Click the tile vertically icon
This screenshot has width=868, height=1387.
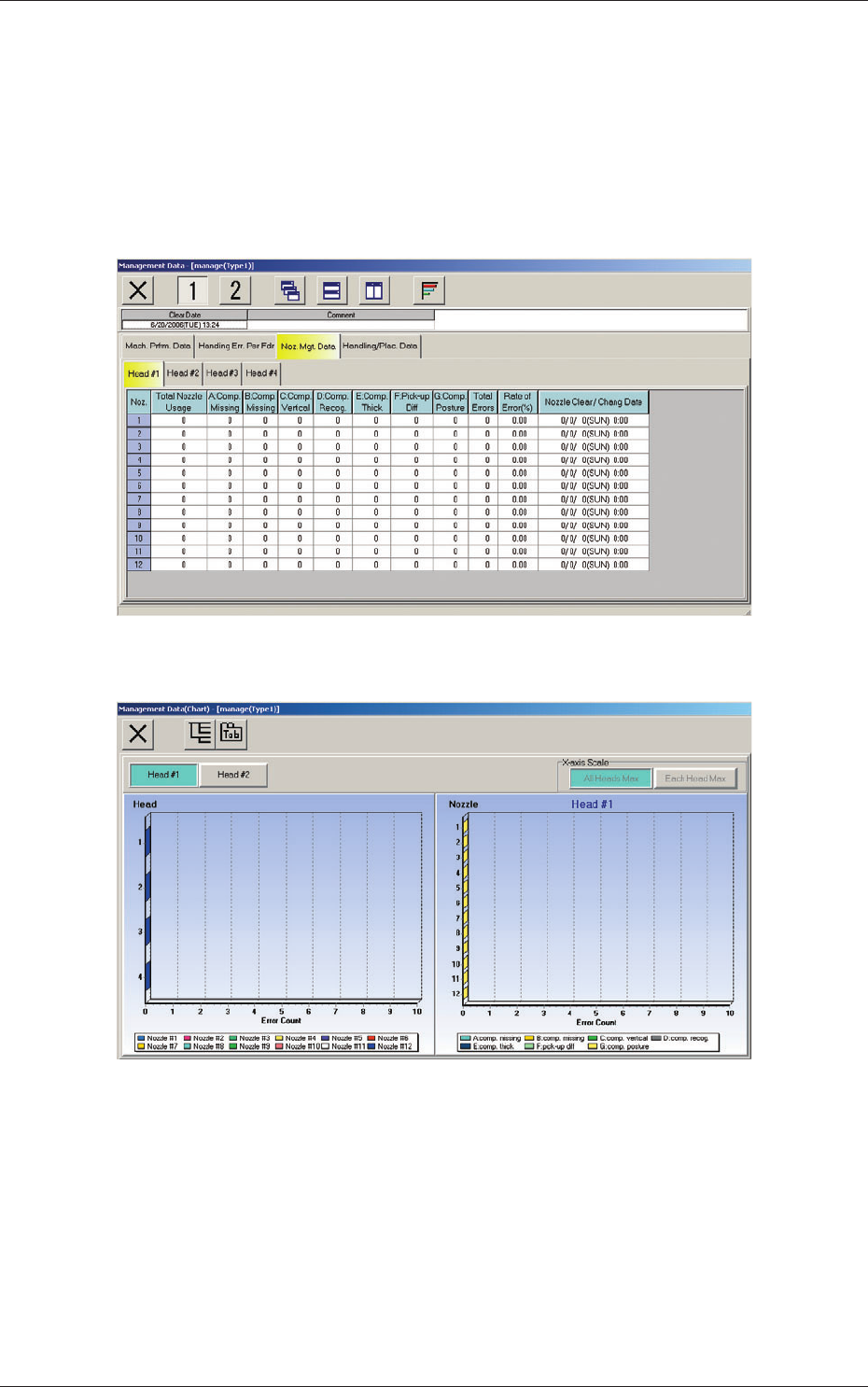pos(374,290)
